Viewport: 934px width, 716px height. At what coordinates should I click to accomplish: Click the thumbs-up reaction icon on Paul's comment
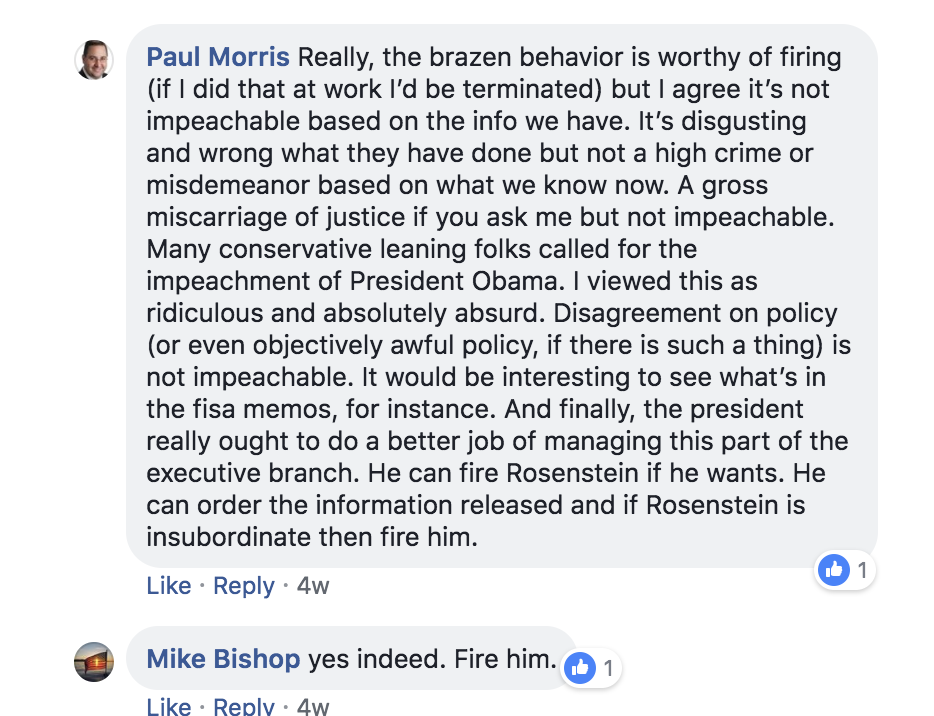(x=834, y=571)
